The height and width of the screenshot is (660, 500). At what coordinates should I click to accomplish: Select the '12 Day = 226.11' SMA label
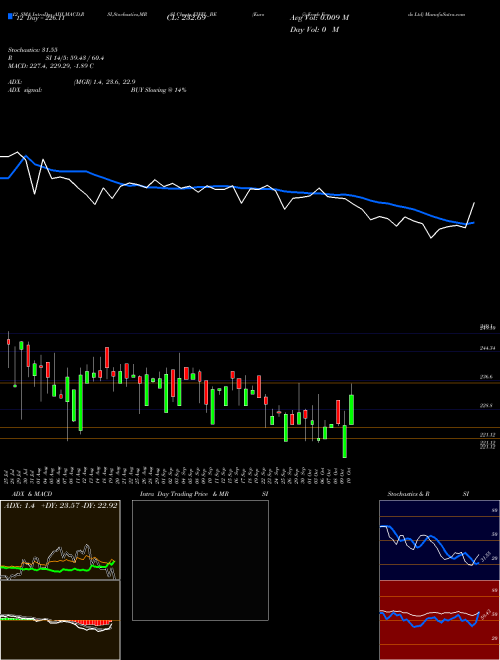[x=40, y=18]
